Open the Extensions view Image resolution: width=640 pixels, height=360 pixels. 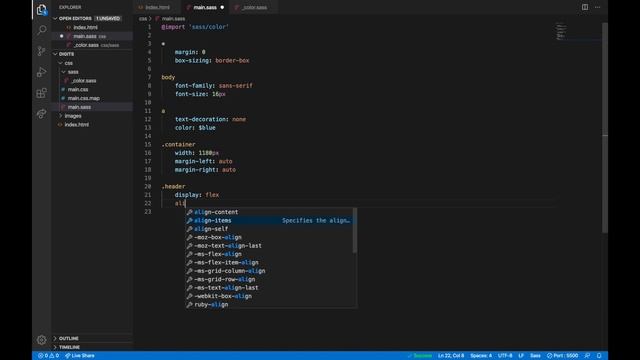point(42,93)
